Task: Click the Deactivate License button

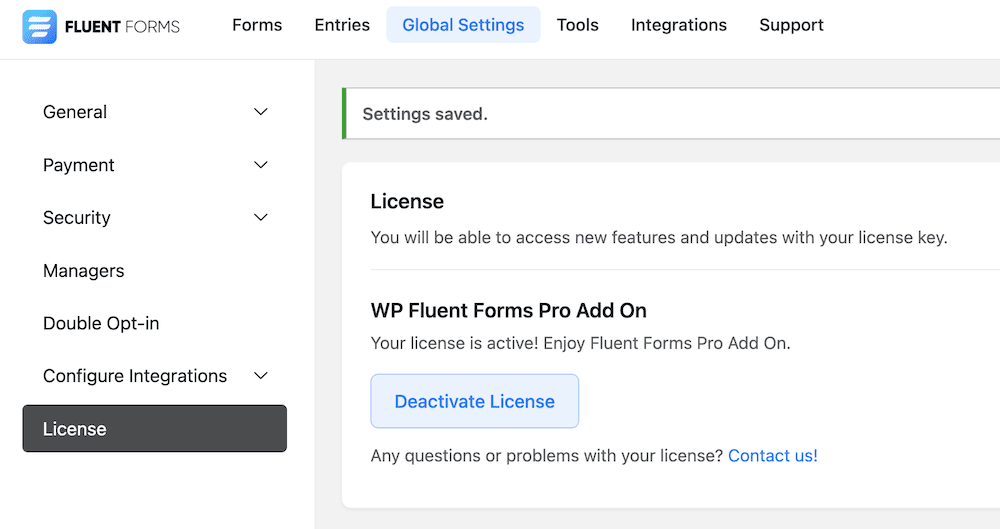Action: pos(474,401)
